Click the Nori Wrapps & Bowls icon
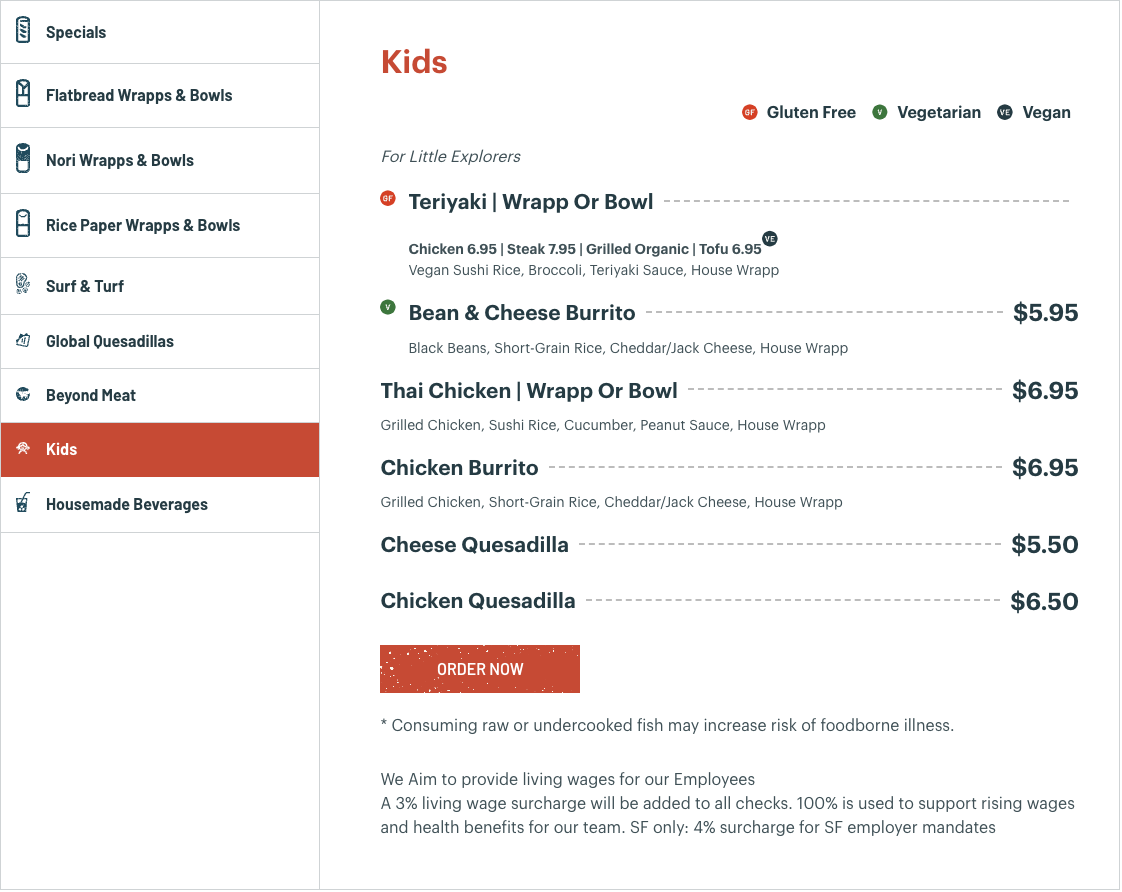Viewport: 1122px width, 892px height. pos(23,160)
